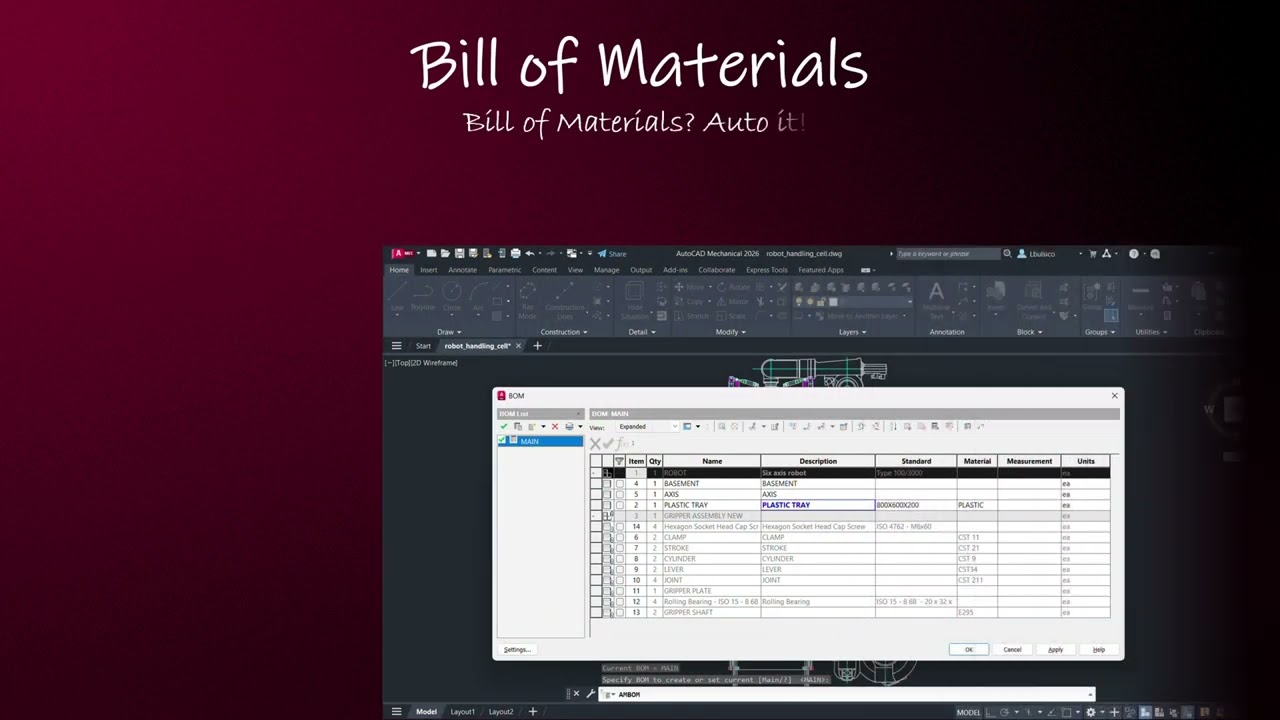Screen dimensions: 1280x720
Task: Toggle the MAIN BOM checkbox
Action: coord(503,441)
